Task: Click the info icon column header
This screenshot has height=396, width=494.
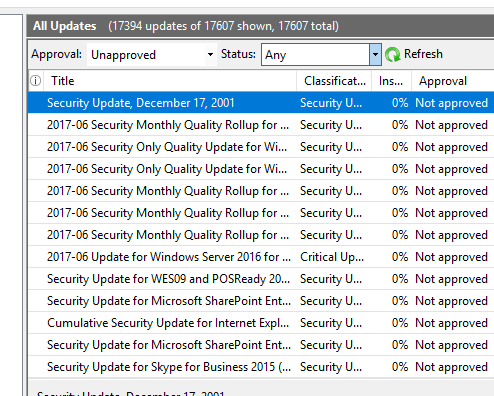Action: [36, 81]
